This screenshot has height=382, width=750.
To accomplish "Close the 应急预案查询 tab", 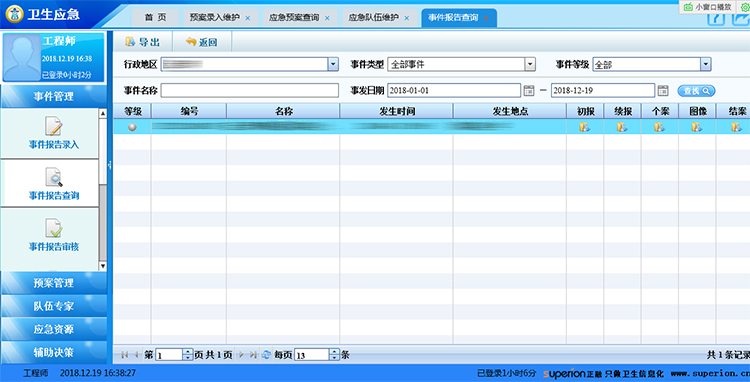I will click(x=327, y=18).
